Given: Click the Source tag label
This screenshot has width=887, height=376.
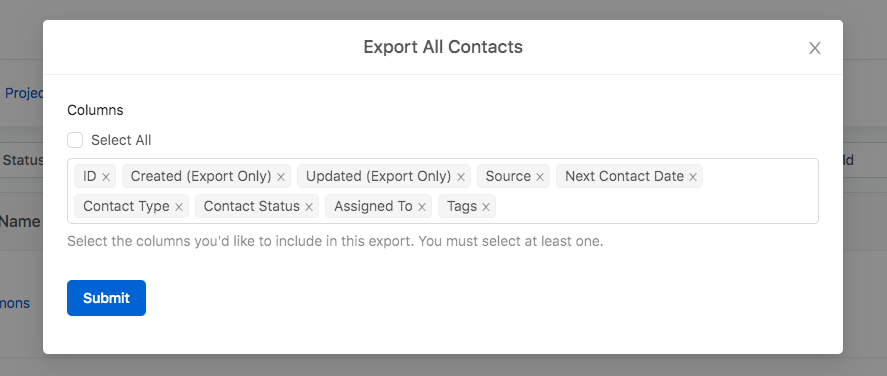Looking at the screenshot, I should 508,176.
